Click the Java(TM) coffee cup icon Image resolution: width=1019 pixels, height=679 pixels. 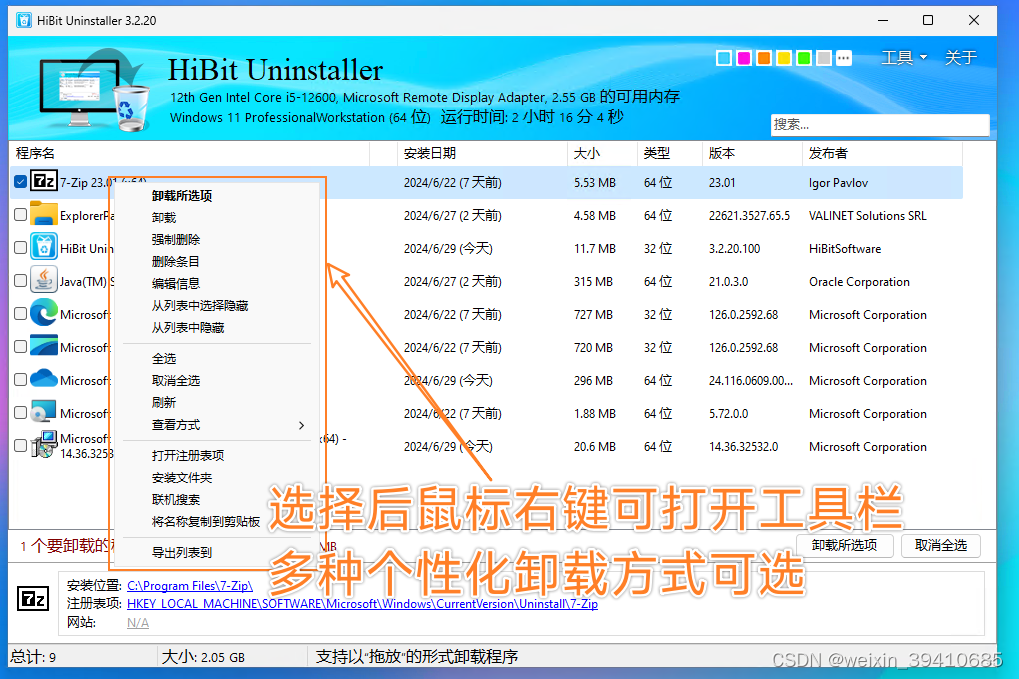44,280
